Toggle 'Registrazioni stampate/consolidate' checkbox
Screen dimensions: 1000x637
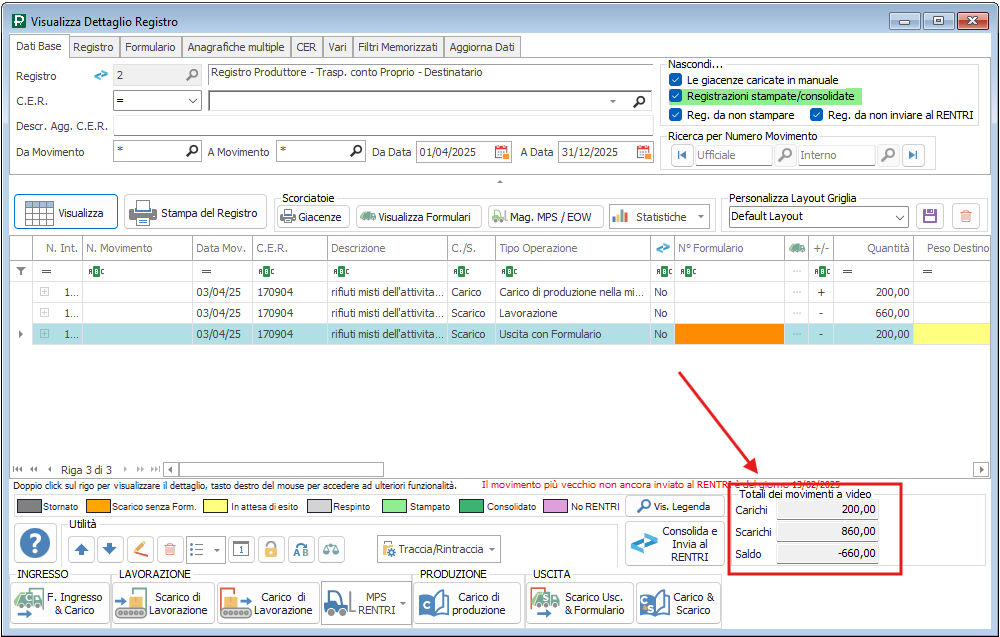coord(676,96)
